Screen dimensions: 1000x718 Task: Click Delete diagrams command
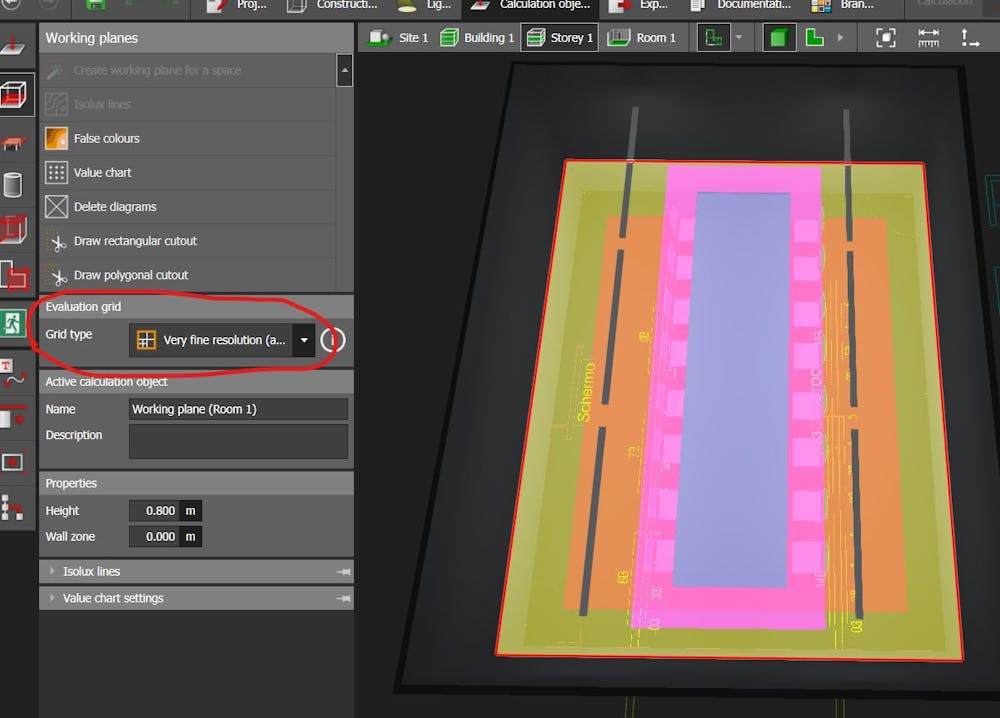187,207
